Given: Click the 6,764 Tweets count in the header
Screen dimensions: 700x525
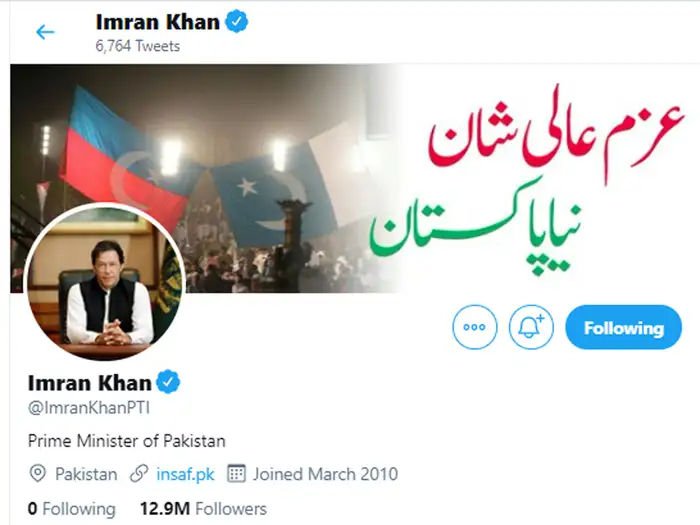Looking at the screenshot, I should pos(138,46).
